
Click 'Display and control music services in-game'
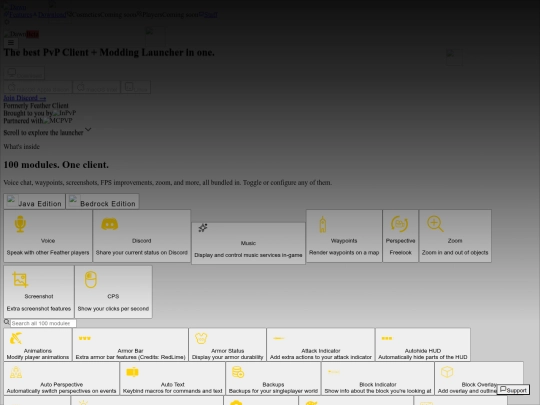coord(248,255)
